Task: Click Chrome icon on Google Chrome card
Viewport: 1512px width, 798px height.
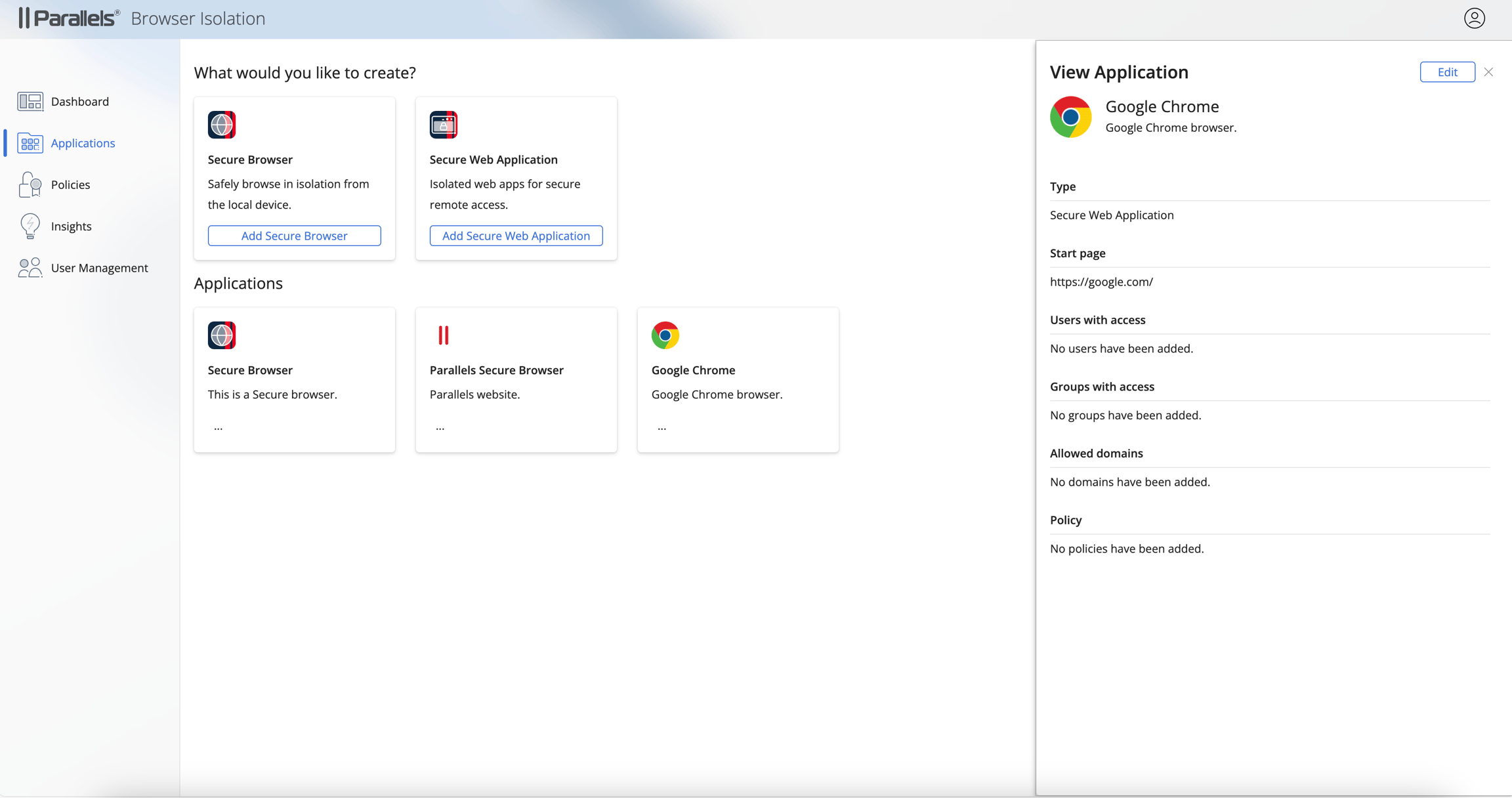Action: (x=665, y=335)
